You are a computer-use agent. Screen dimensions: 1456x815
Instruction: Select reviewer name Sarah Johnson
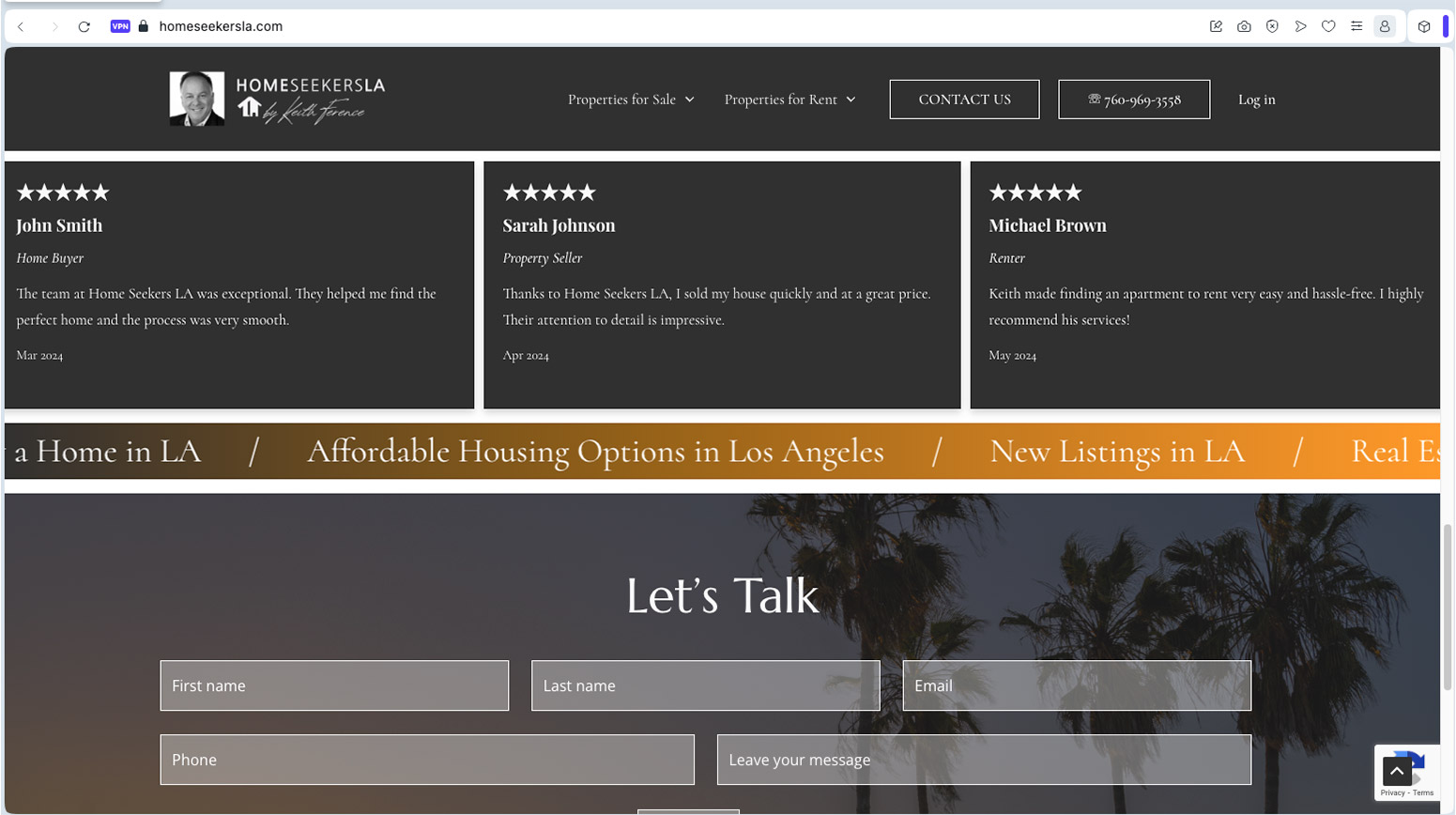click(559, 225)
